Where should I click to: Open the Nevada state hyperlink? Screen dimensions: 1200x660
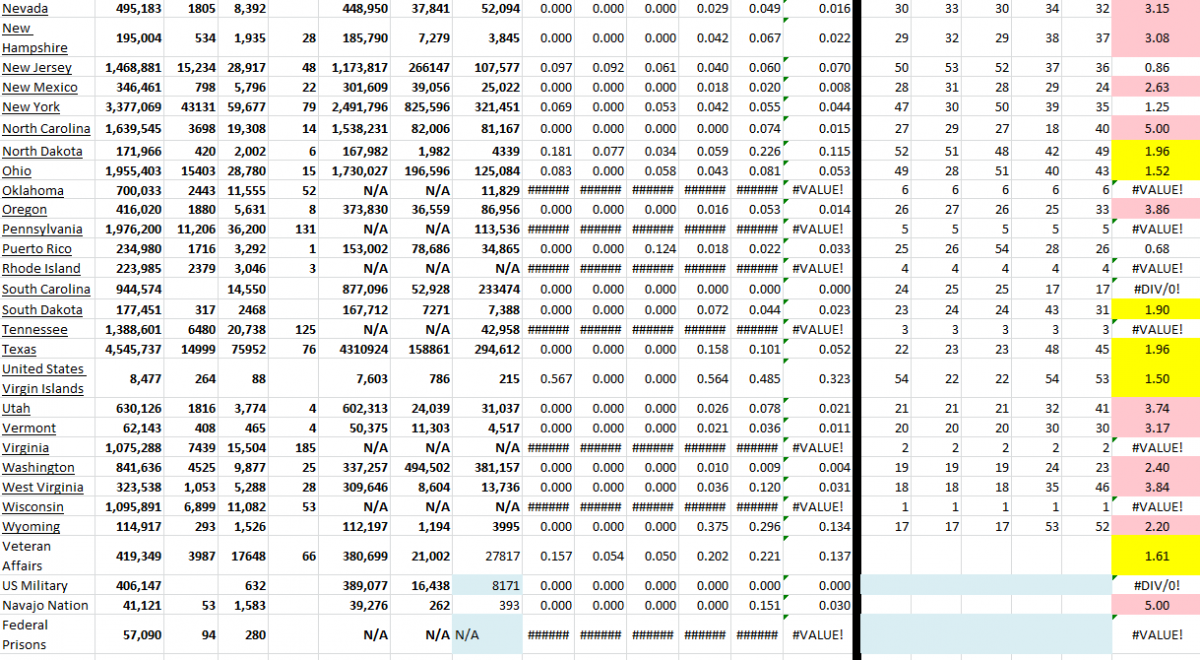[24, 8]
